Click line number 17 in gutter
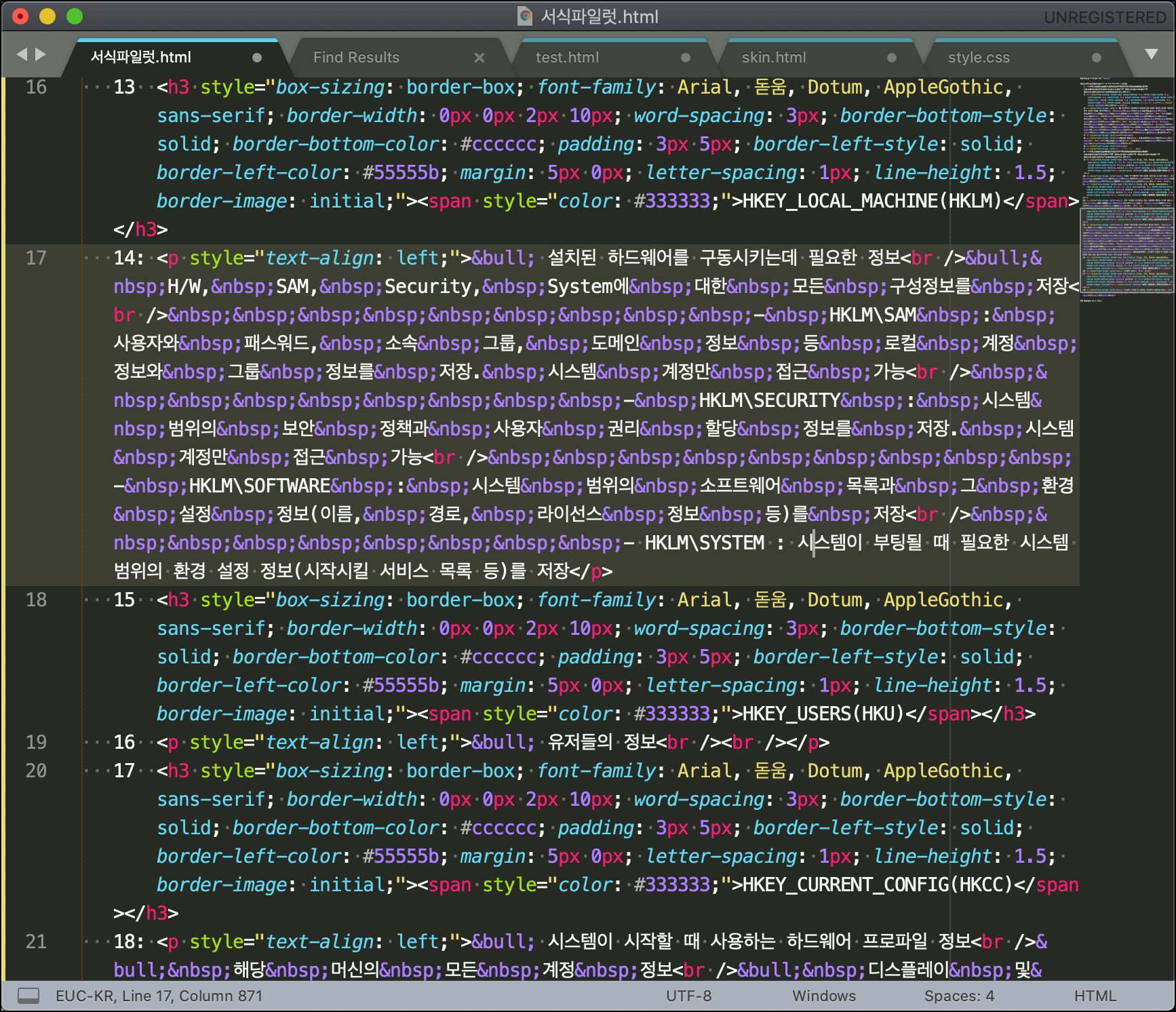Image resolution: width=1176 pixels, height=1012 pixels. (36, 258)
